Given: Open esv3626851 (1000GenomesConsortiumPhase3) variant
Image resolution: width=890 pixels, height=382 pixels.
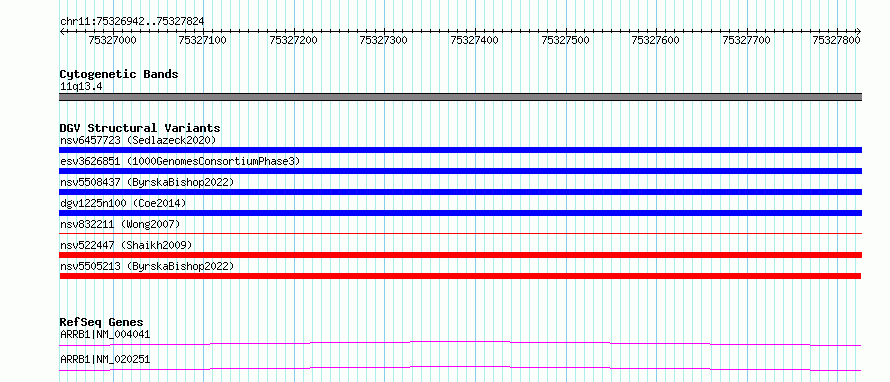Looking at the screenshot, I should (180, 161).
